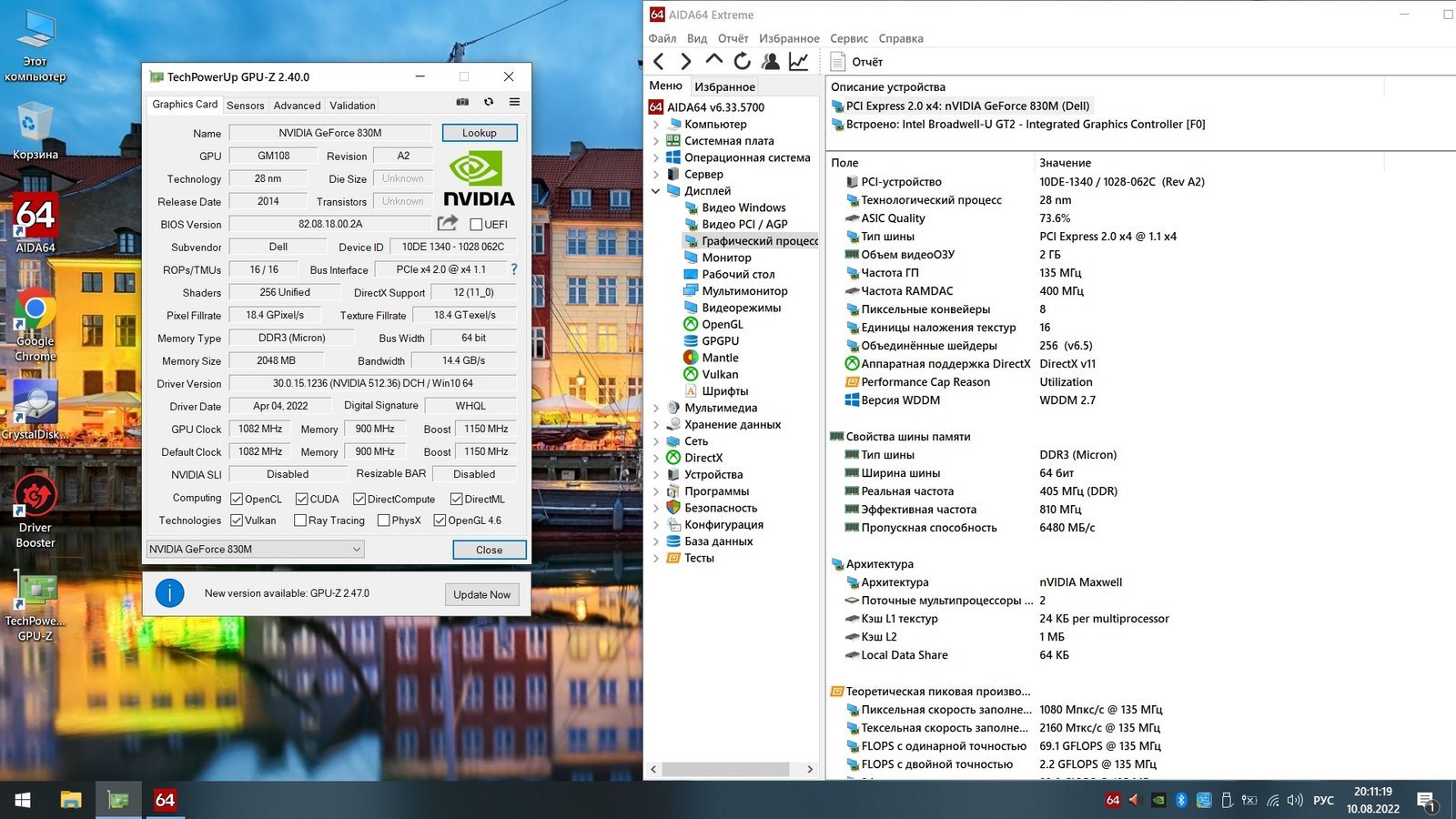Click the AIDA64 taskbar icon
The image size is (1456, 819).
[x=165, y=800]
